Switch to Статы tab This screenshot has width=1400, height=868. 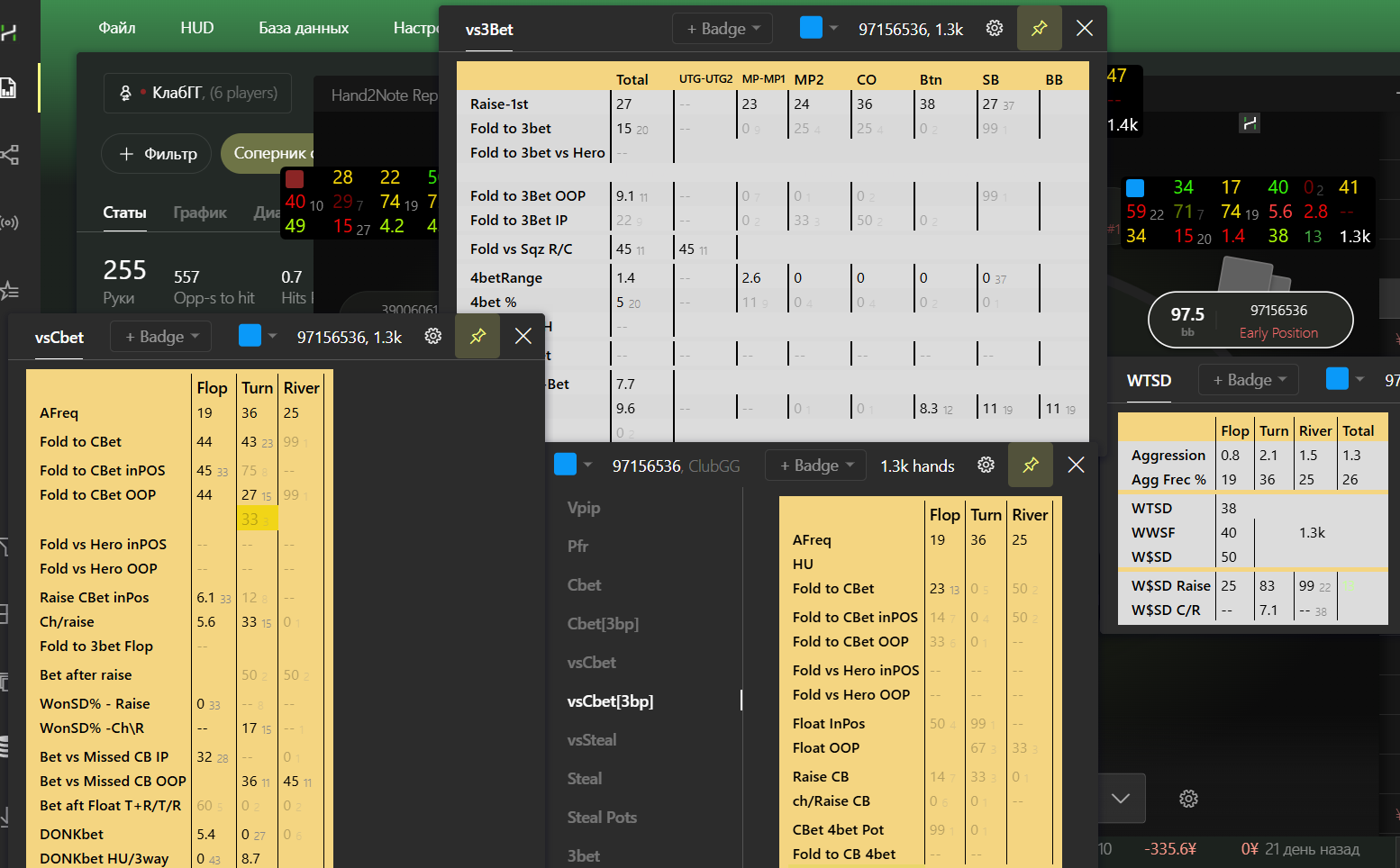pyautogui.click(x=124, y=212)
